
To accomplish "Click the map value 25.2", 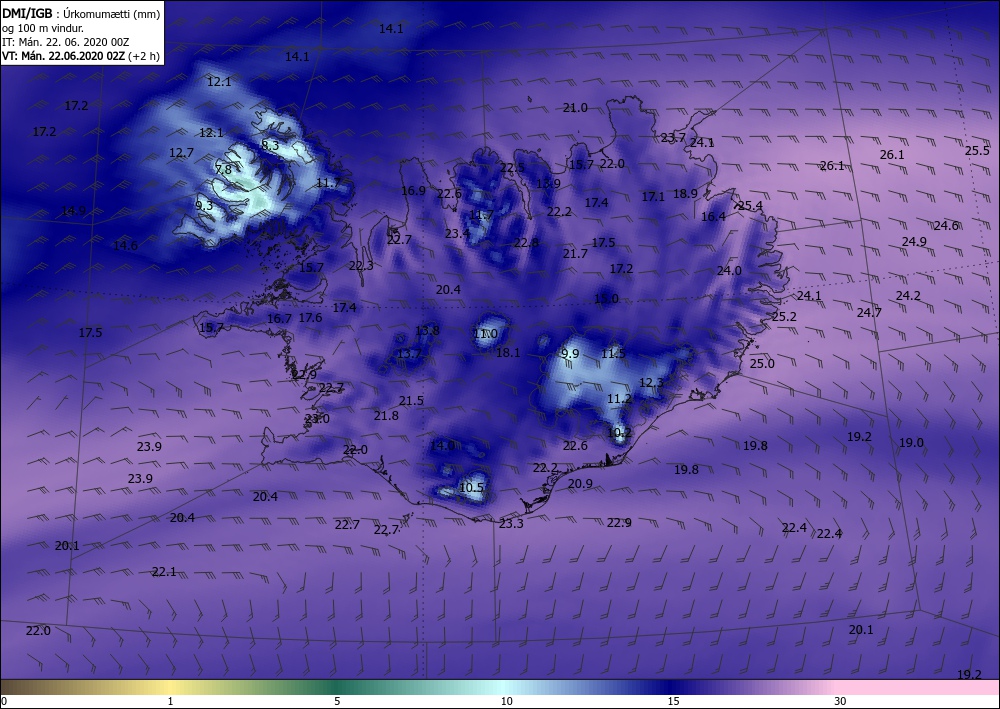I will (x=784, y=317).
